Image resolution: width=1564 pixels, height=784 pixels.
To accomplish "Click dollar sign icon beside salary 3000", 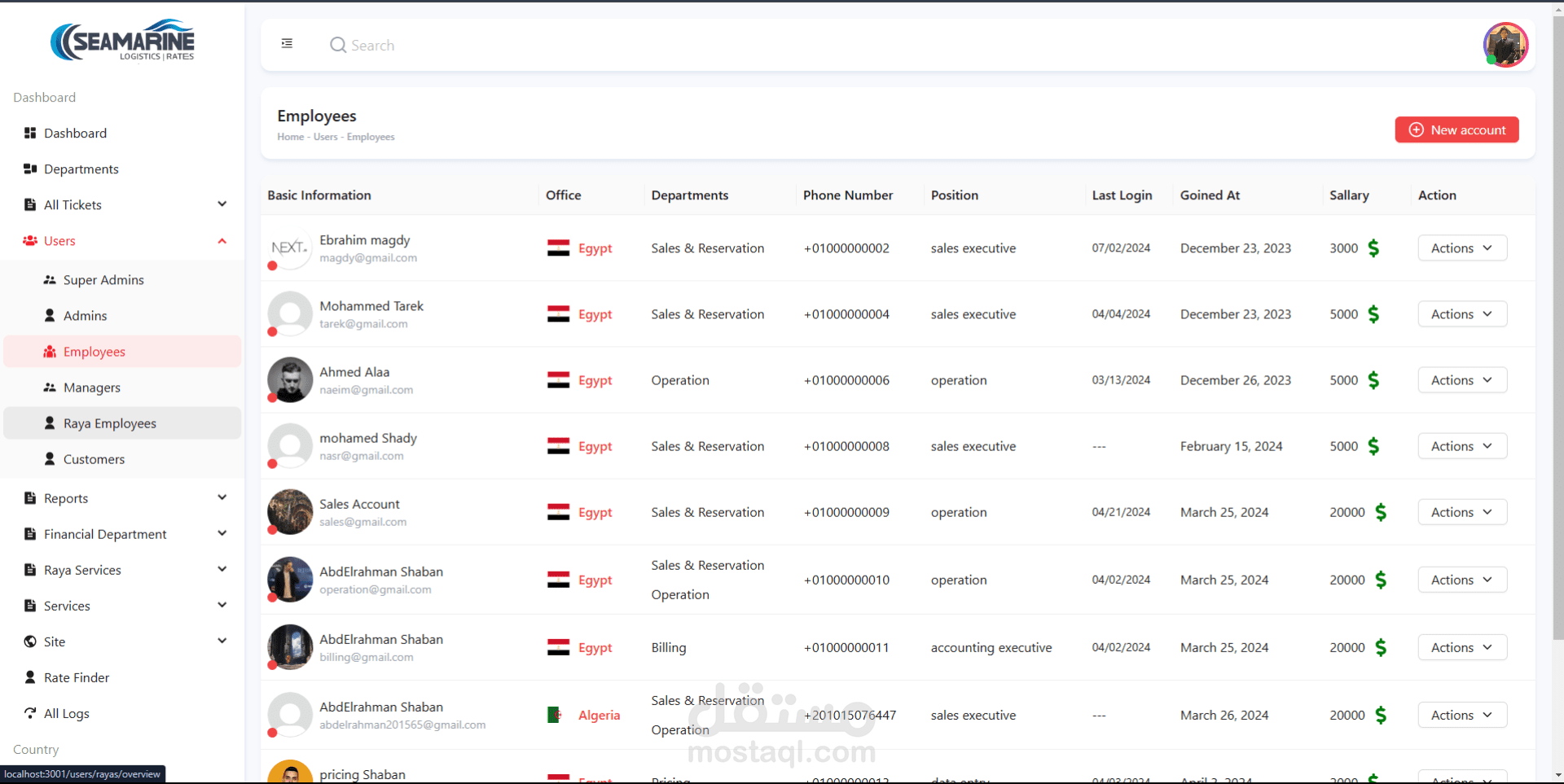I will (x=1373, y=248).
